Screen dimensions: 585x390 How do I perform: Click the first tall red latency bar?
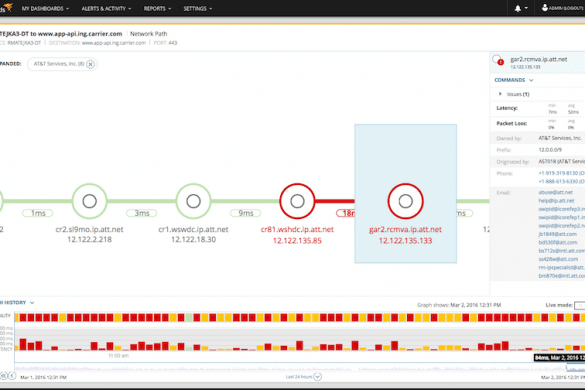[x=23, y=344]
